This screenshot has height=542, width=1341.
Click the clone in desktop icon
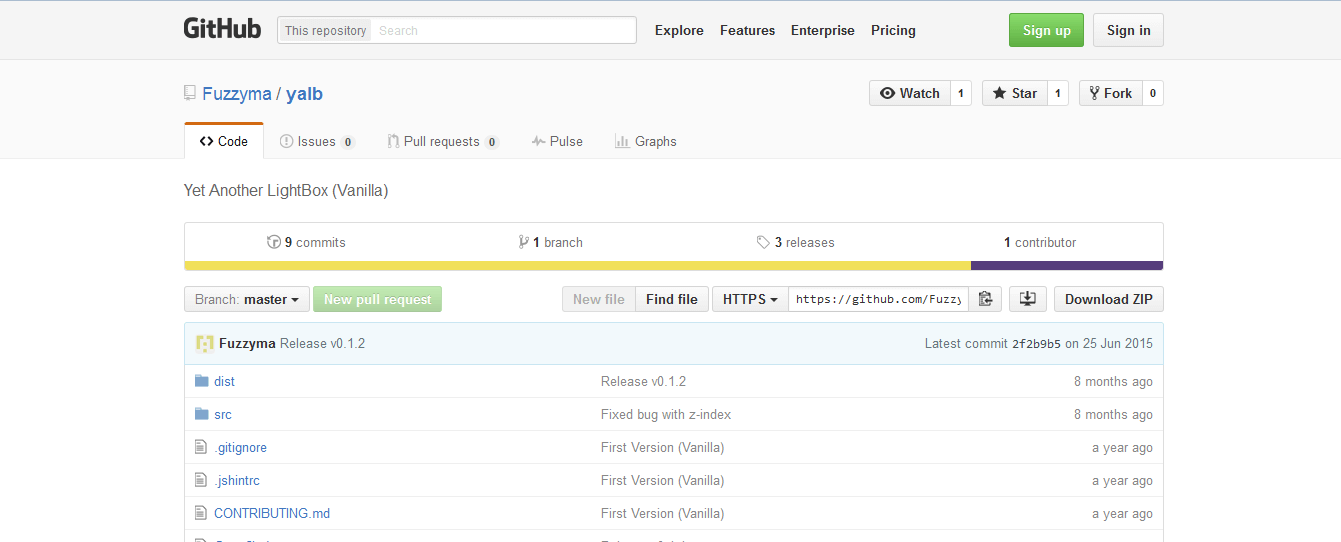(x=1027, y=299)
